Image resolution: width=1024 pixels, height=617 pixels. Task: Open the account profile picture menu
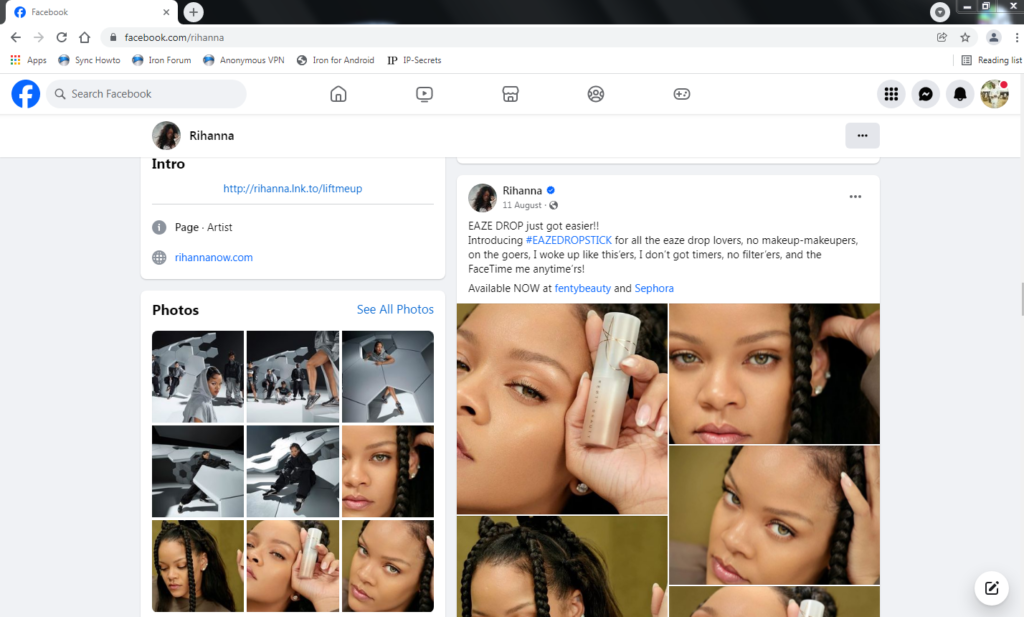click(995, 94)
